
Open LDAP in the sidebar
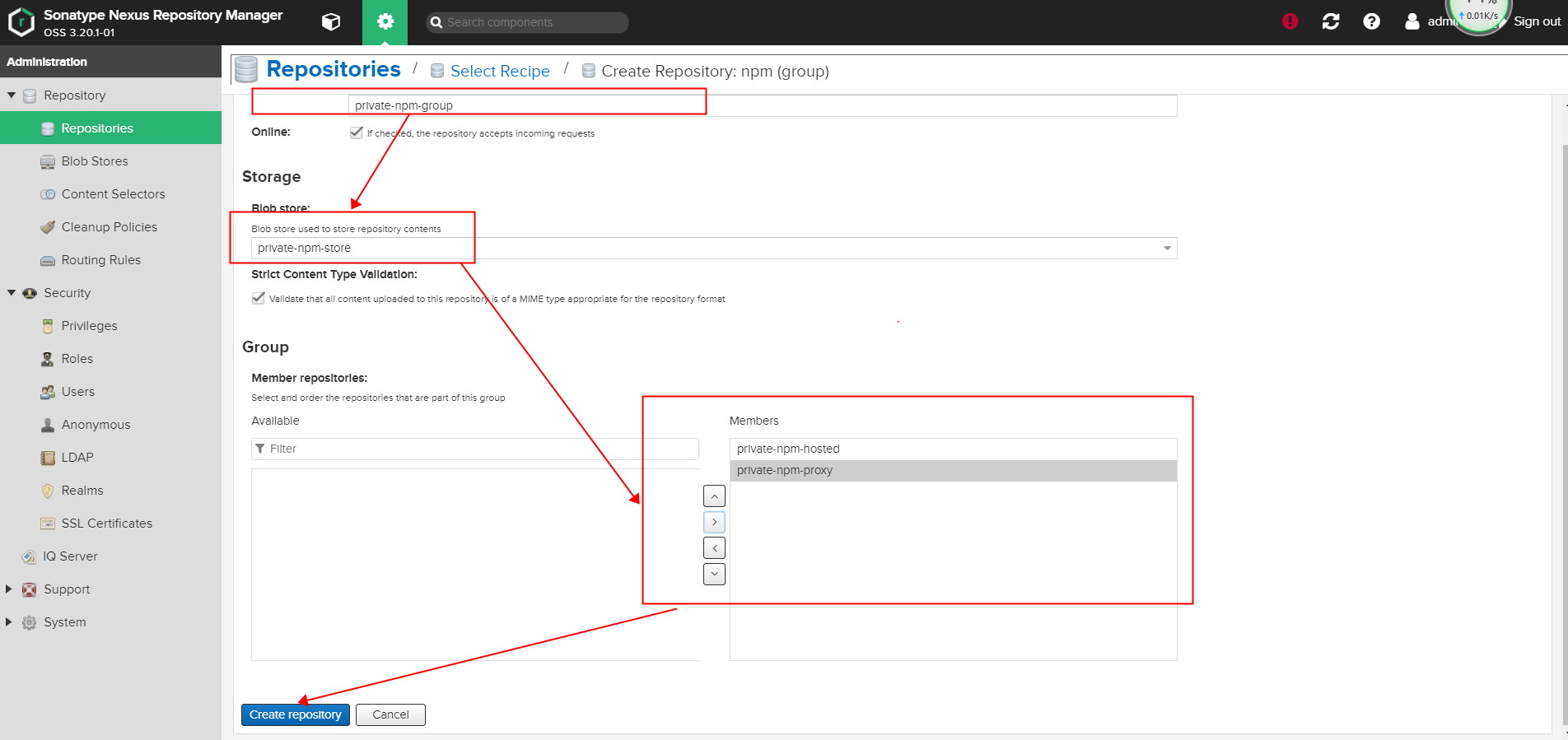coord(110,458)
